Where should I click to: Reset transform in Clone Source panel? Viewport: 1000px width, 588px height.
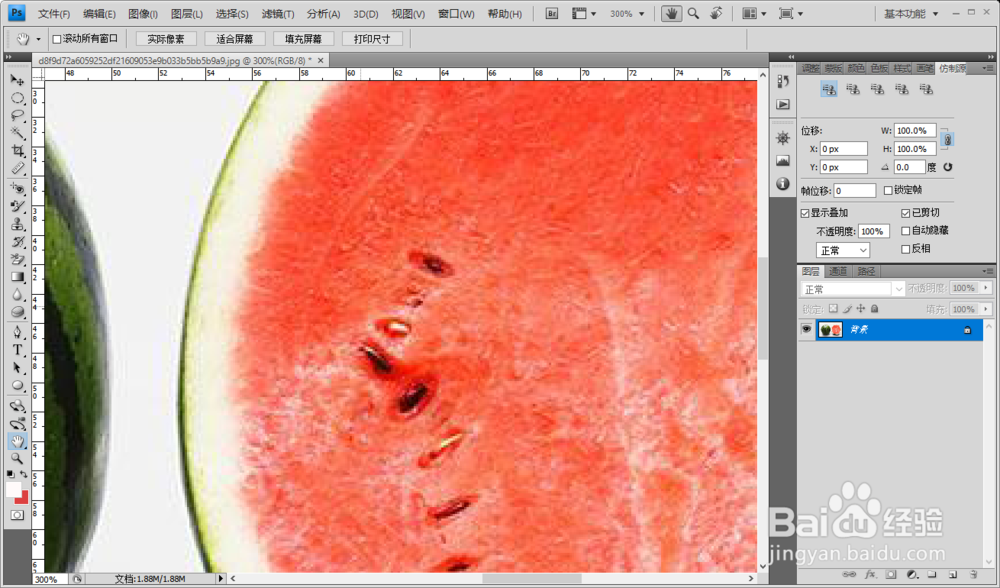click(x=948, y=167)
